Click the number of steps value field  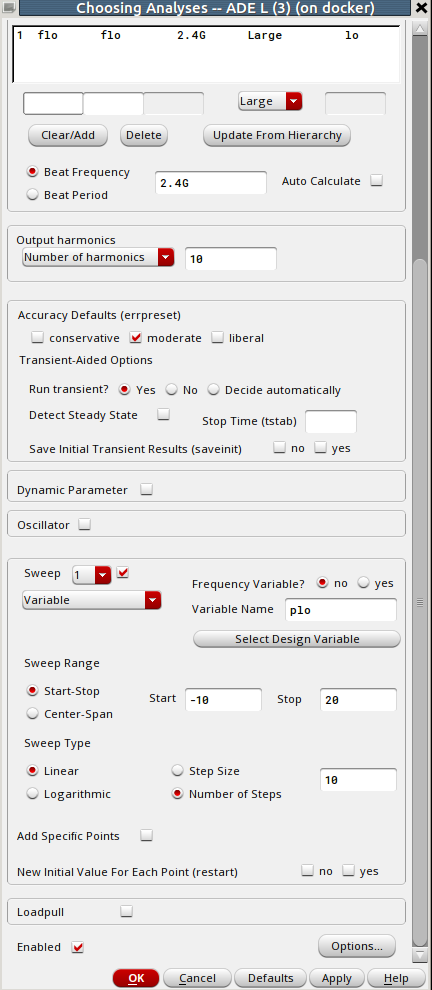[358, 780]
